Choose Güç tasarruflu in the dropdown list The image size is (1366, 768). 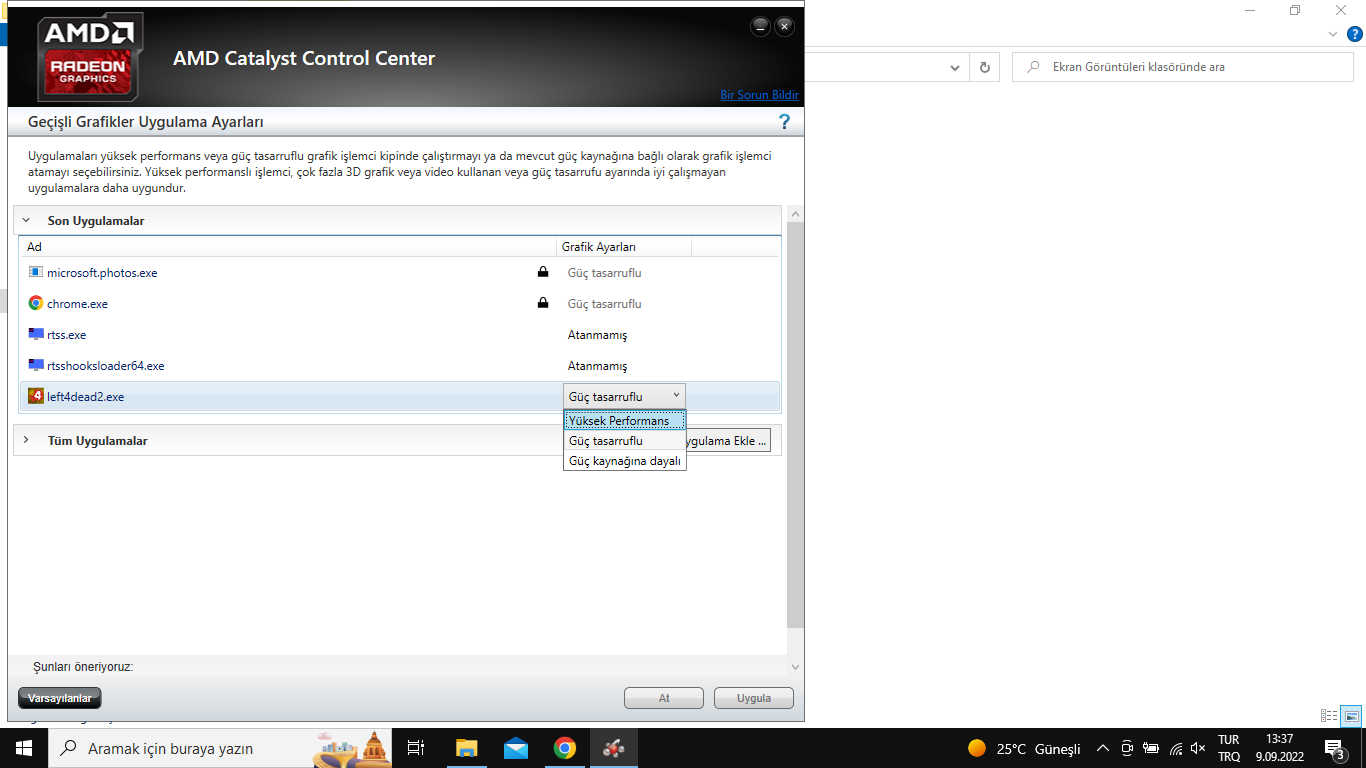(x=625, y=441)
